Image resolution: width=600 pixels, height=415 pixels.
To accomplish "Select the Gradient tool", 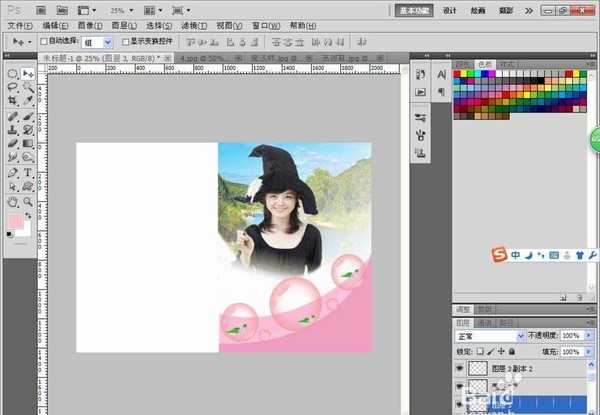I will click(x=28, y=143).
